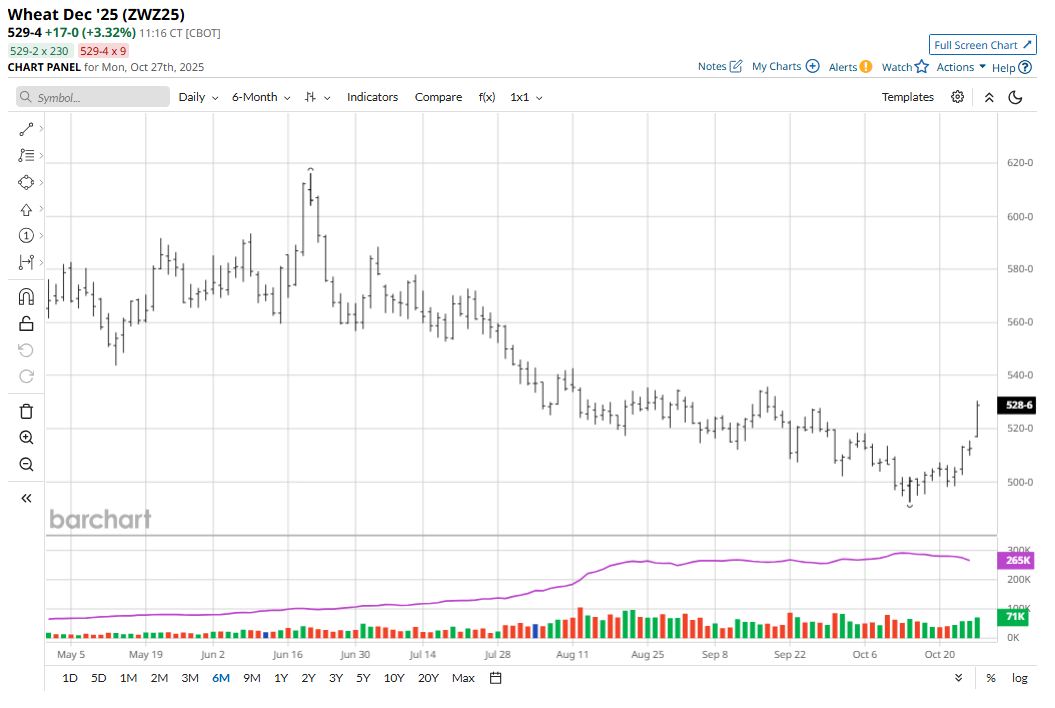Expand the Actions dropdown
The width and height of the screenshot is (1055, 708).
tap(961, 67)
